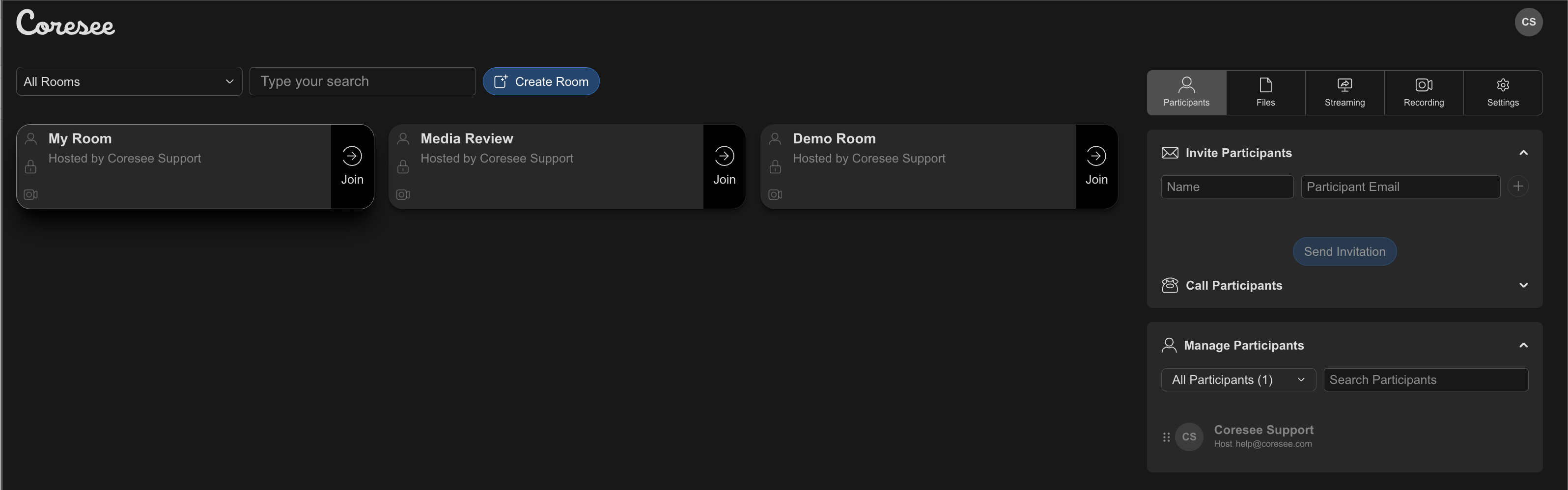Open the All Participants (1) dropdown
The height and width of the screenshot is (490, 1568).
pos(1238,380)
